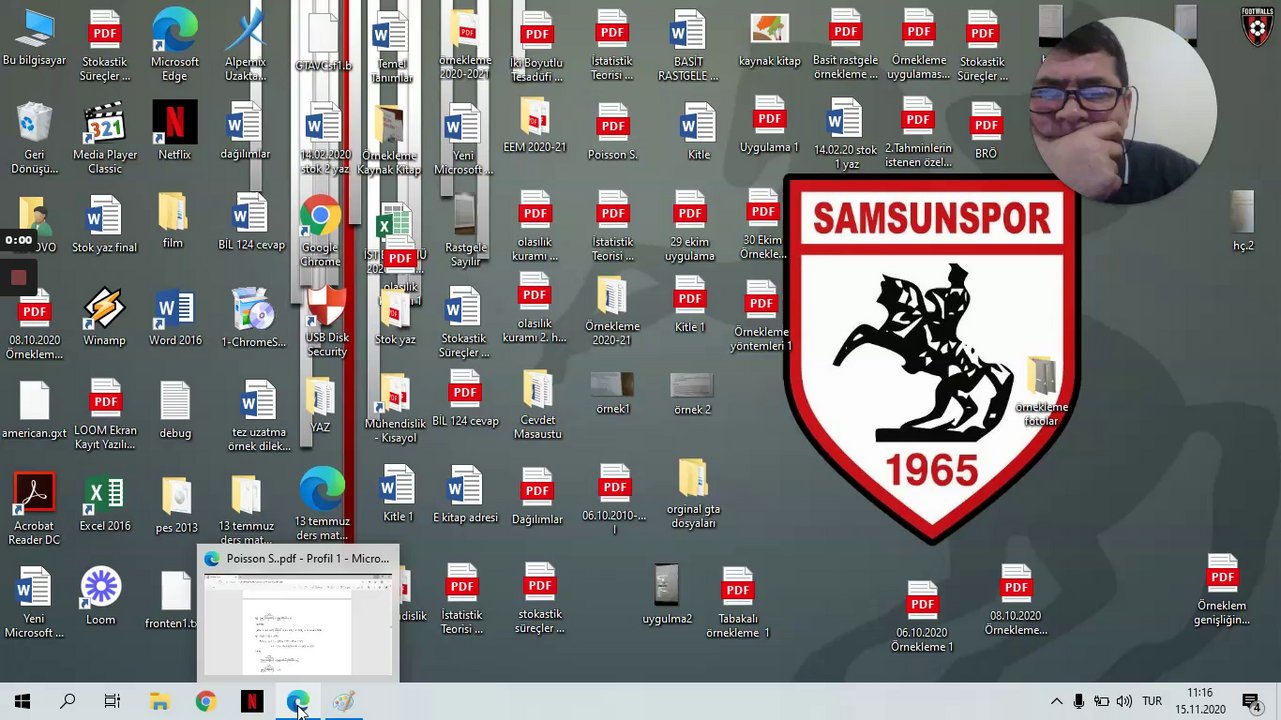1281x720 pixels.
Task: Select the Tabakalı örnekleme 1 PDF
Action: coord(737,603)
